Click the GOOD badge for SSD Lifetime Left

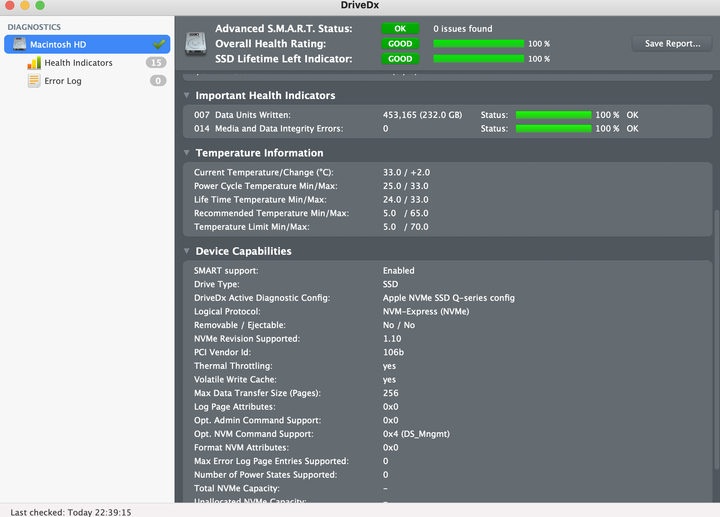(400, 59)
